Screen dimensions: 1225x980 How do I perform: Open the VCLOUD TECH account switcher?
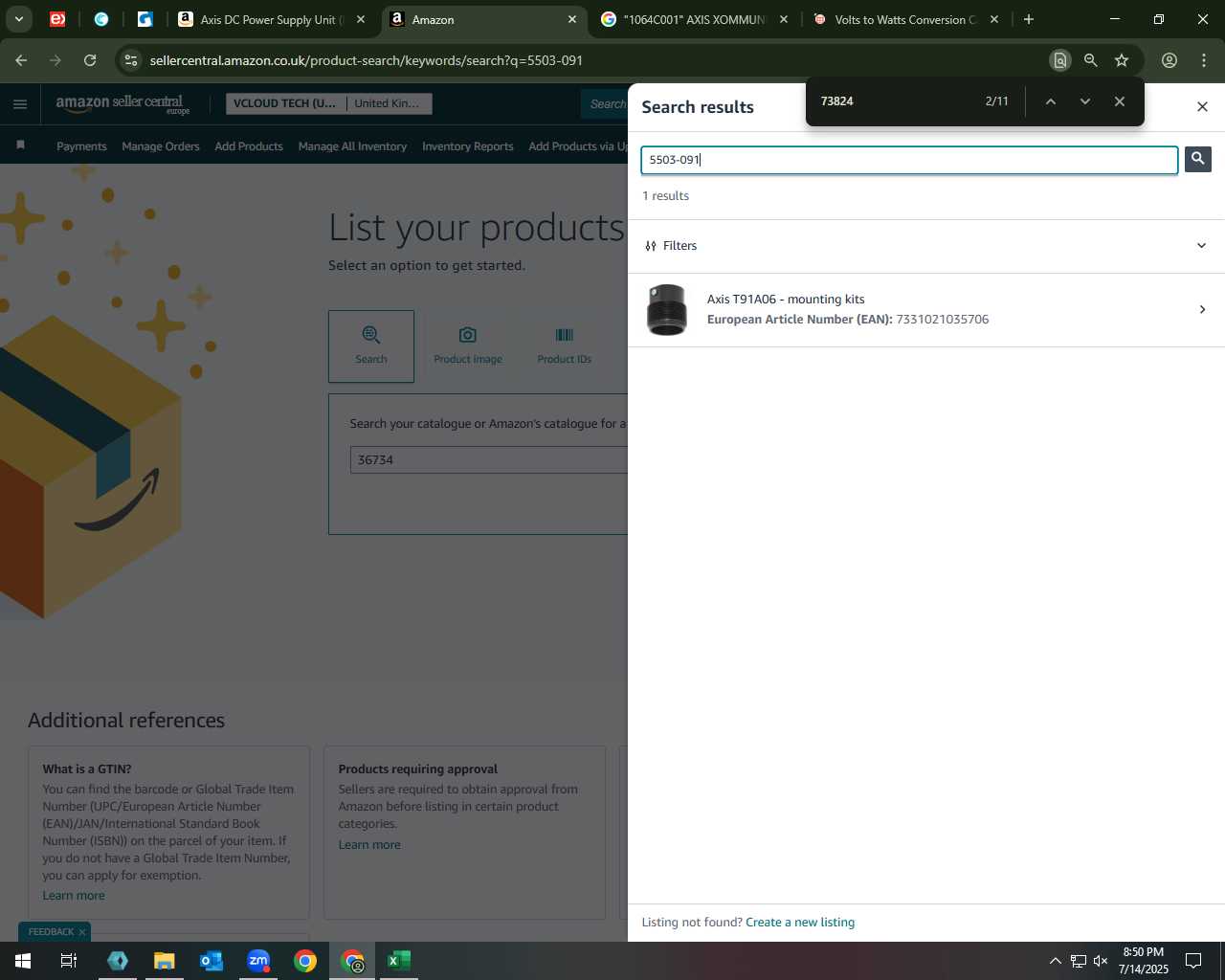tap(329, 103)
